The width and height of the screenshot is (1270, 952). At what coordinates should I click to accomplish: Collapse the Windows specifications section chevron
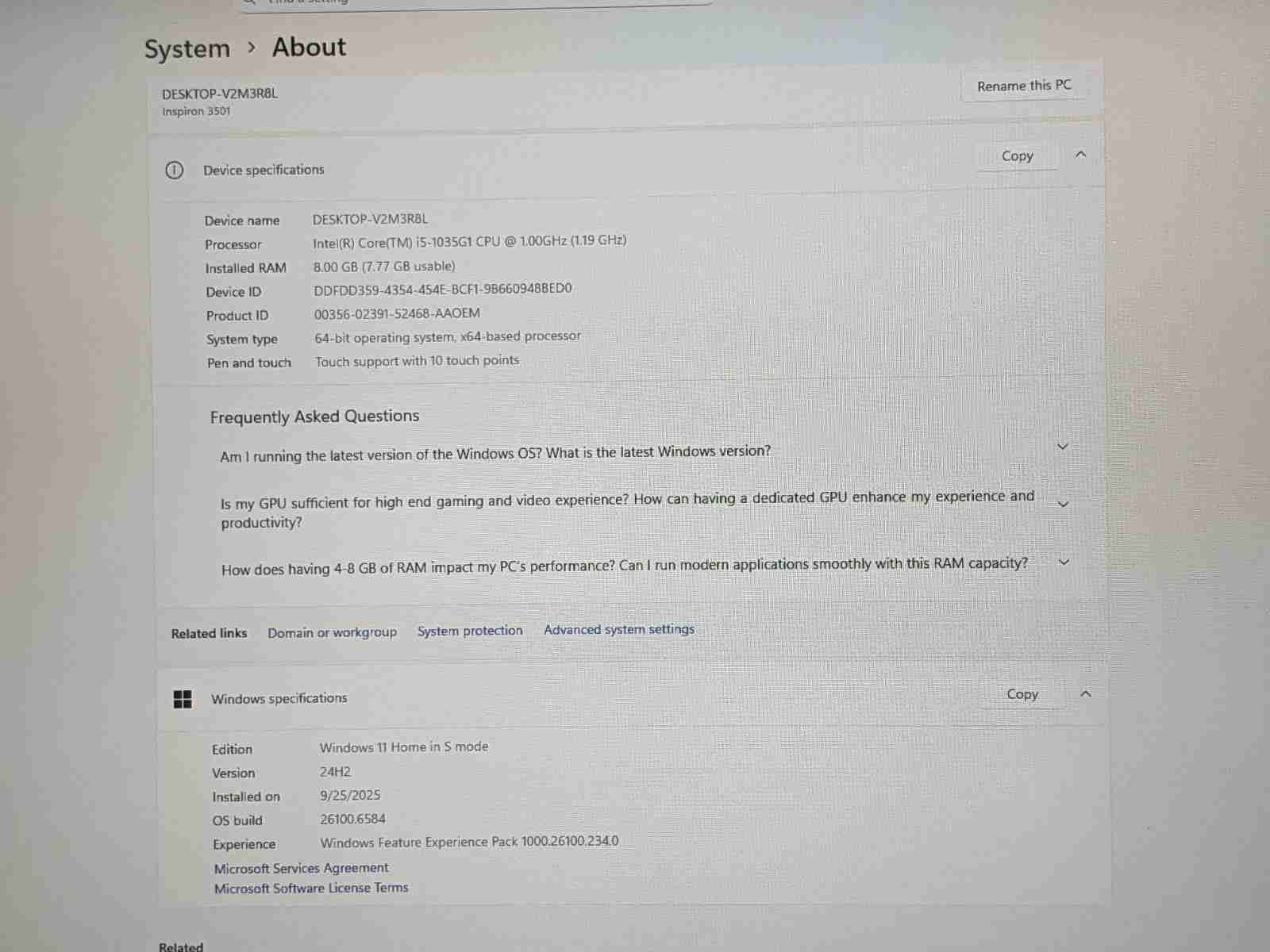click(1086, 694)
